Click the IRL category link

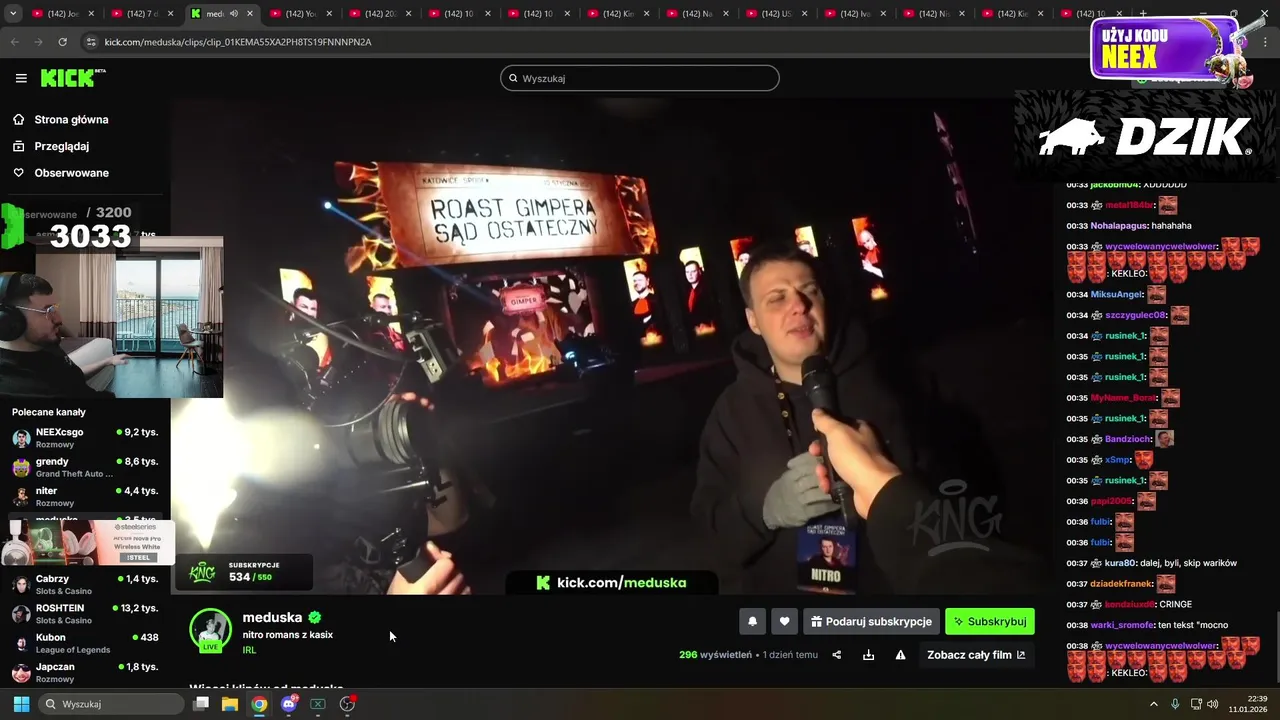click(x=249, y=650)
